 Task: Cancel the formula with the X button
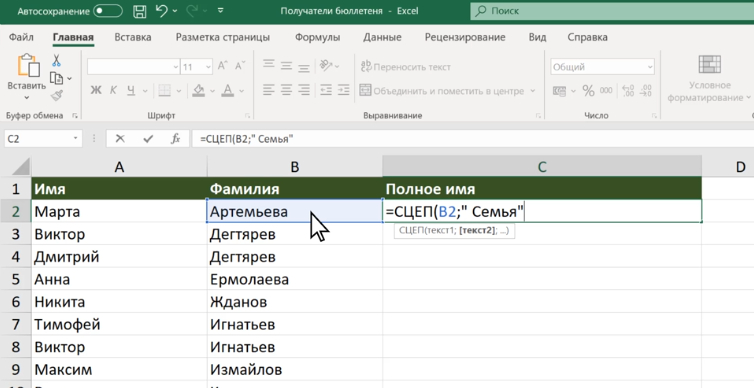pyautogui.click(x=120, y=139)
